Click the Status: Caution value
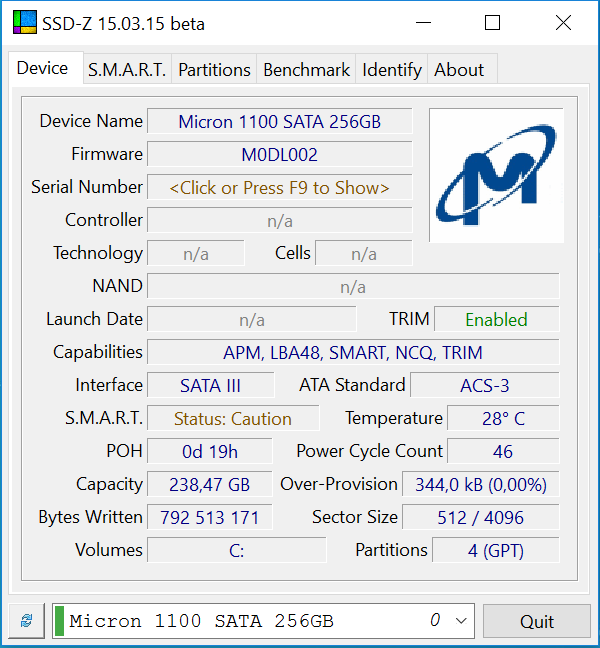600x648 pixels. (x=233, y=419)
